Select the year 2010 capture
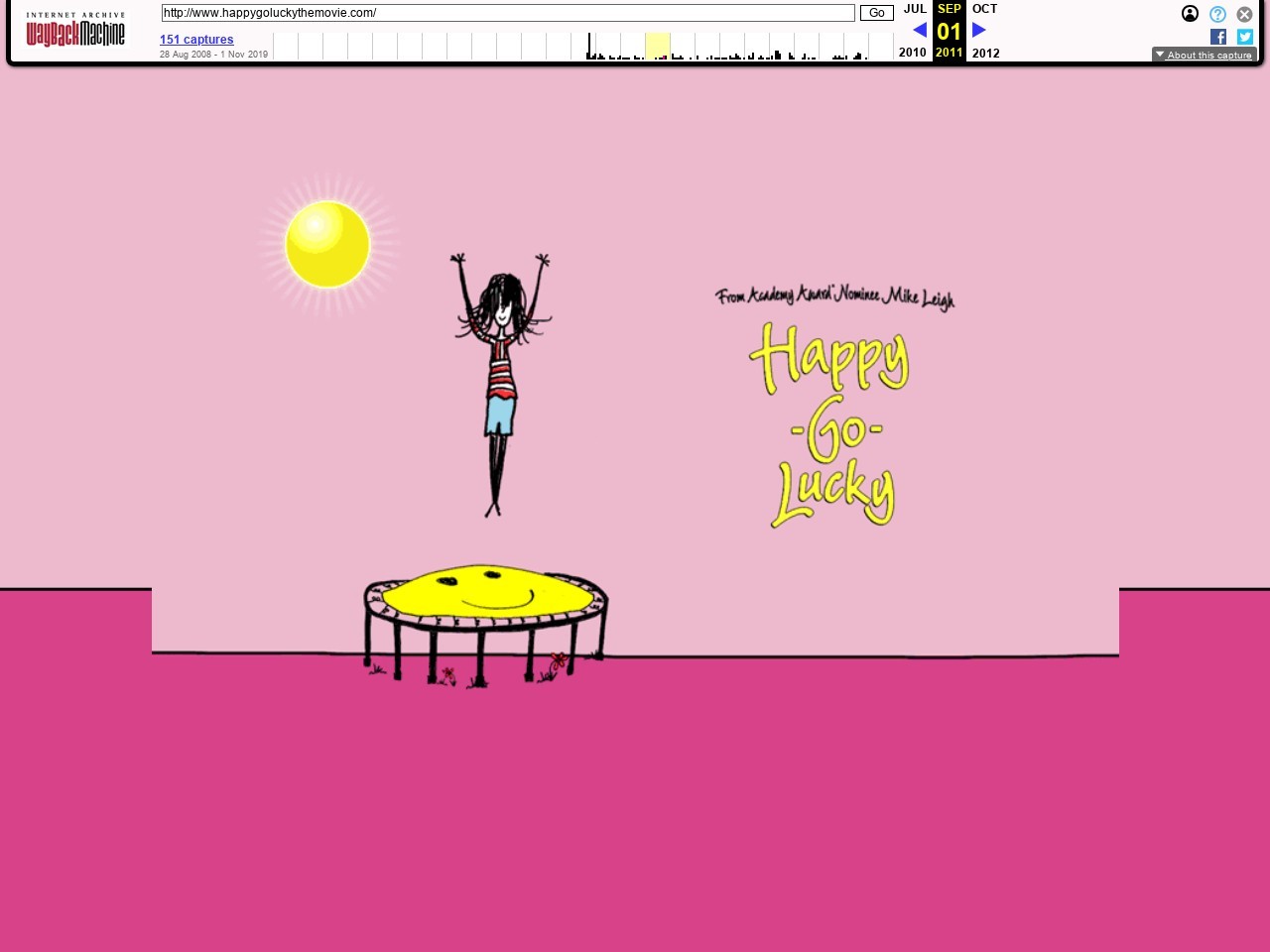Viewport: 1270px width, 952px height. pos(913,53)
